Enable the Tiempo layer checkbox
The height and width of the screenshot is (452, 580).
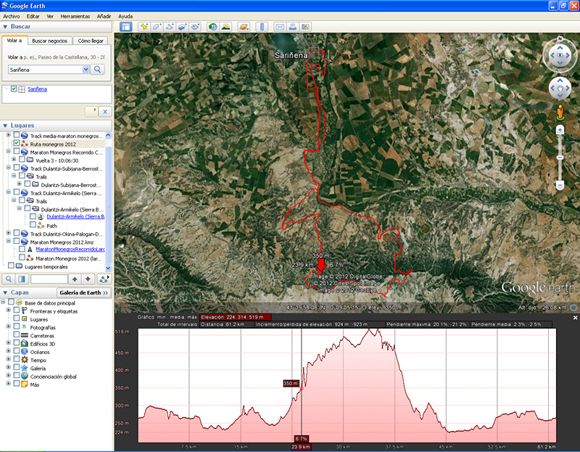[17, 359]
